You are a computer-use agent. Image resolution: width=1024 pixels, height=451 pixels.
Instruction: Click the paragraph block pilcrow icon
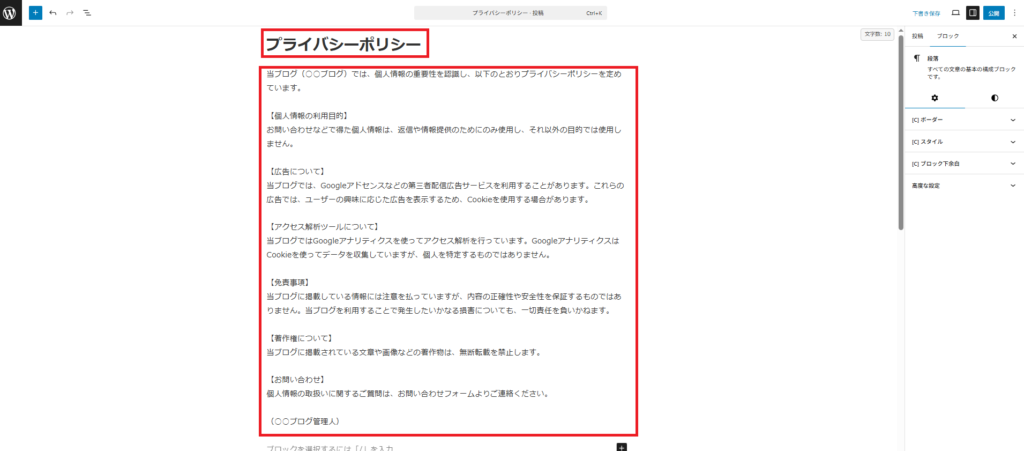(917, 58)
